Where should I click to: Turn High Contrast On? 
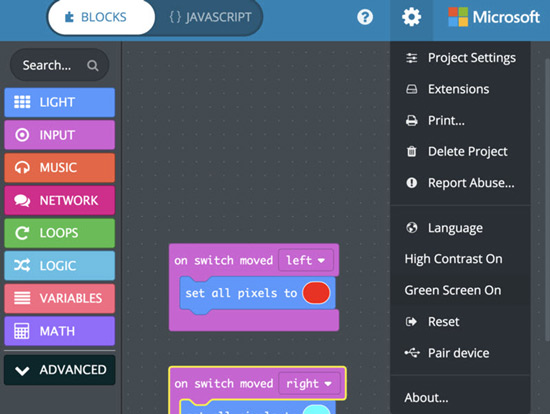click(x=460, y=259)
